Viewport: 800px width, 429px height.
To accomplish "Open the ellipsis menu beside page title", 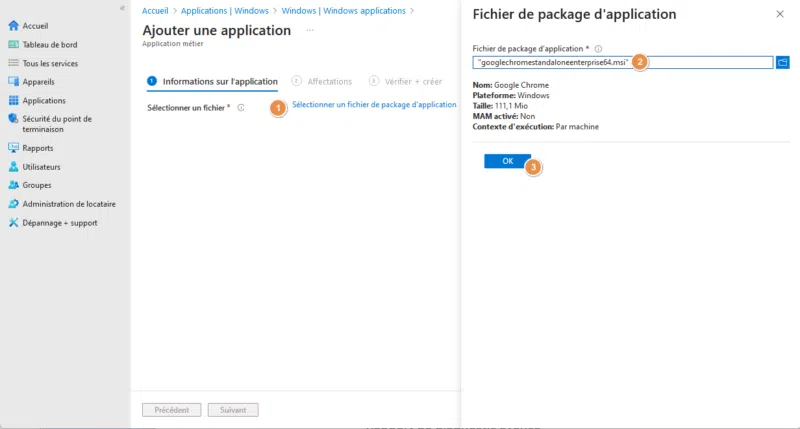I will click(x=310, y=31).
